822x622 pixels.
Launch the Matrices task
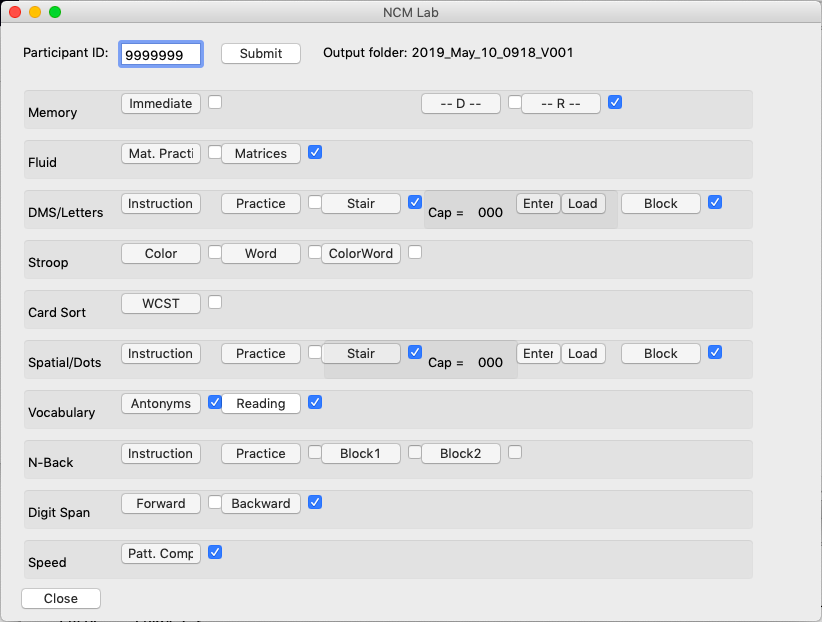tap(261, 153)
